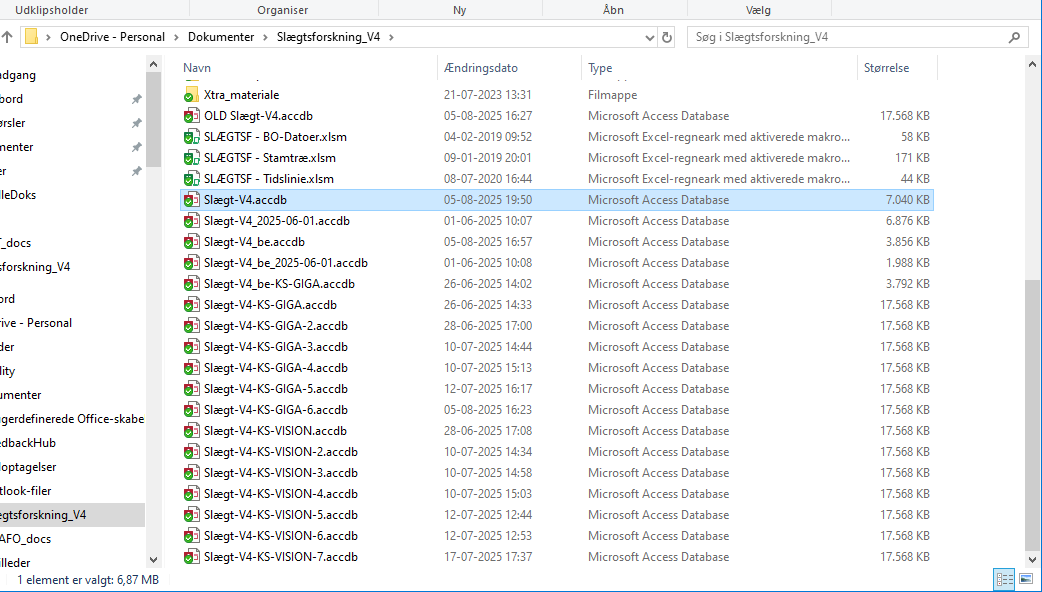Unpin the Dokumenter sidebar shortcut
The width and height of the screenshot is (1042, 592).
pos(136,146)
